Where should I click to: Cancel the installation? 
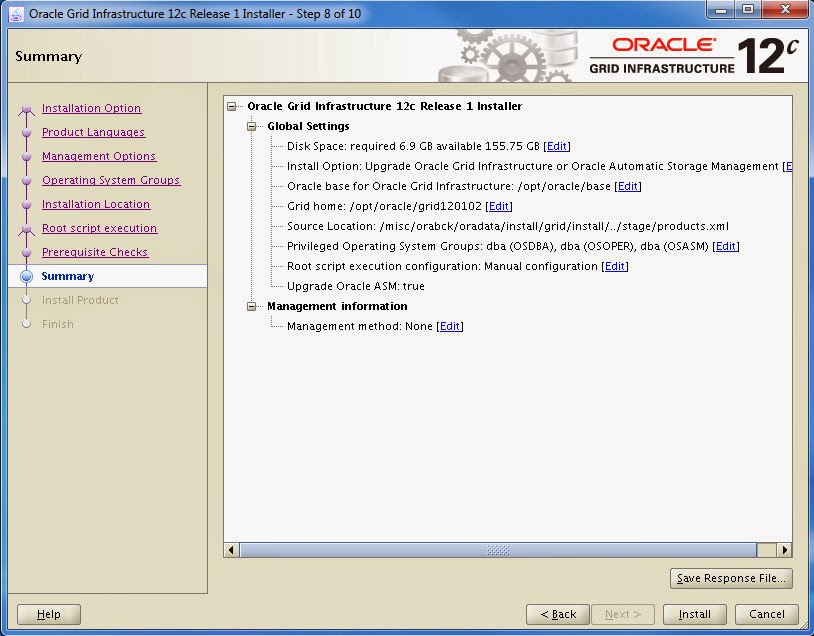[x=766, y=614]
